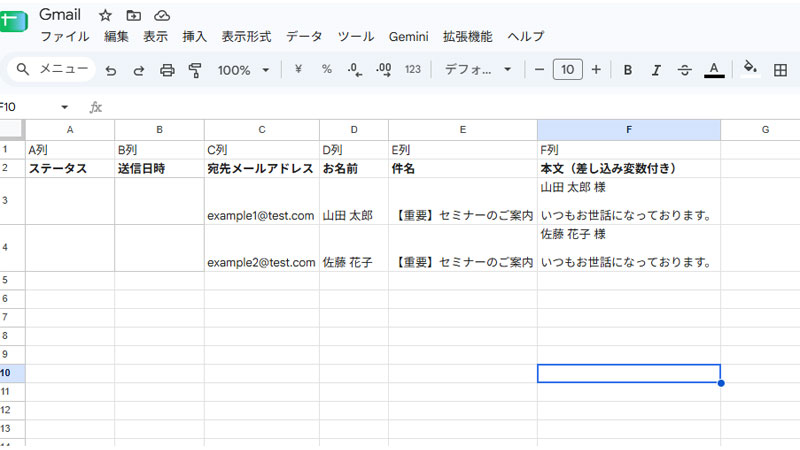
Task: Open the データ menu
Action: (304, 37)
